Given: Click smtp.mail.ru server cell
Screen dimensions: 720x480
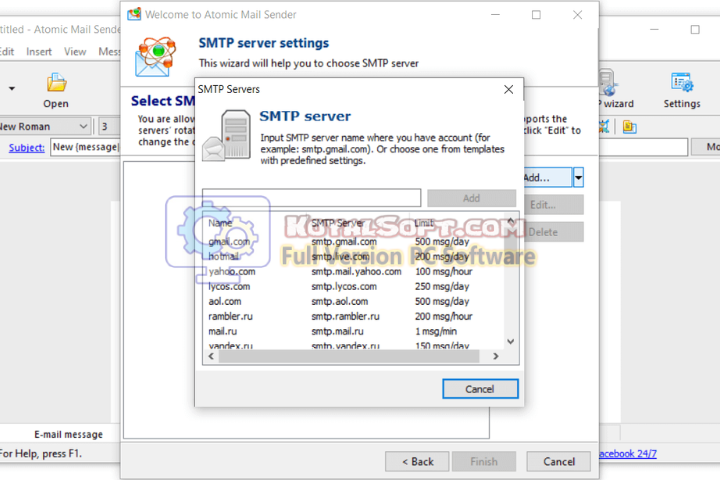Looking at the screenshot, I should pos(337,331).
